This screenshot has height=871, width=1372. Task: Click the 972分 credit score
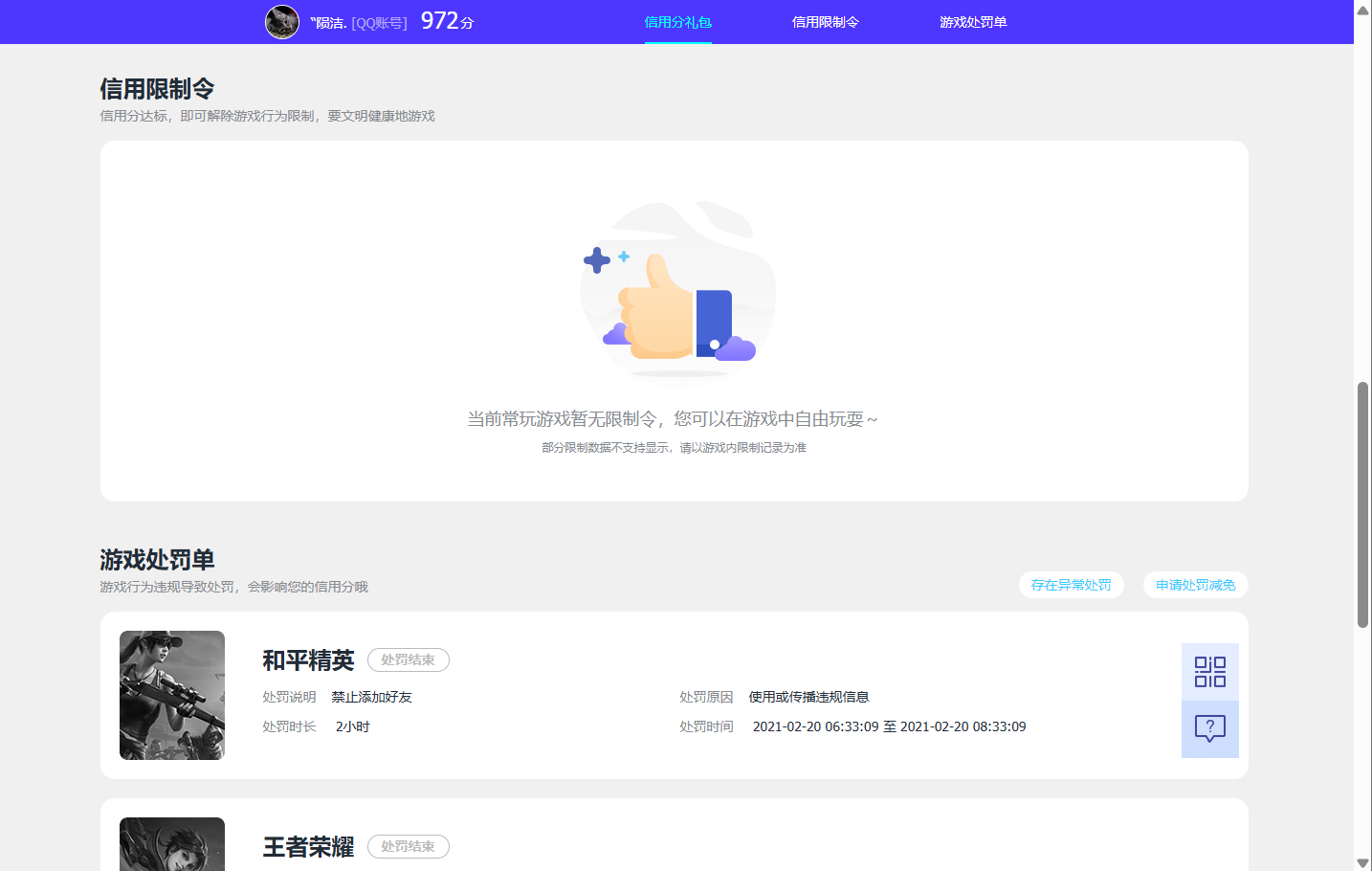(448, 21)
